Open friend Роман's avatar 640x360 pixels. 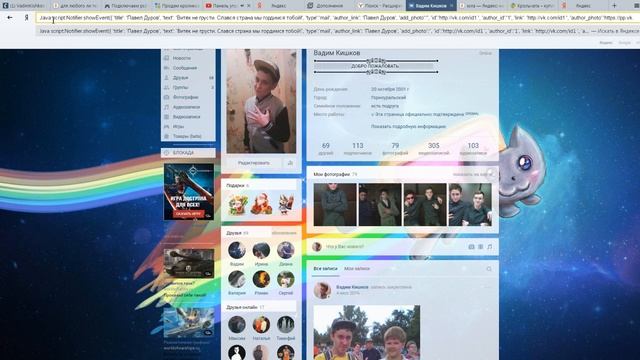(261, 280)
